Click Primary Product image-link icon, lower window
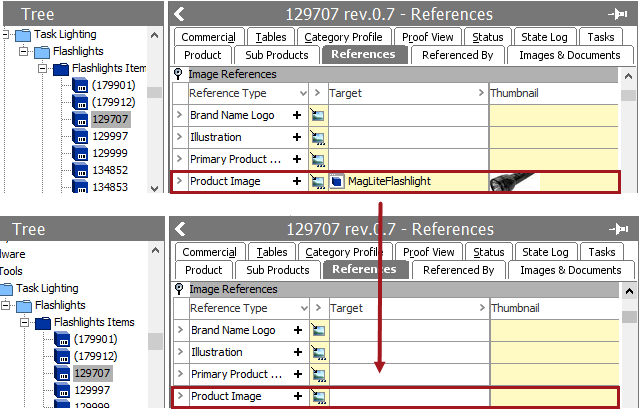639x409 pixels. click(x=319, y=374)
